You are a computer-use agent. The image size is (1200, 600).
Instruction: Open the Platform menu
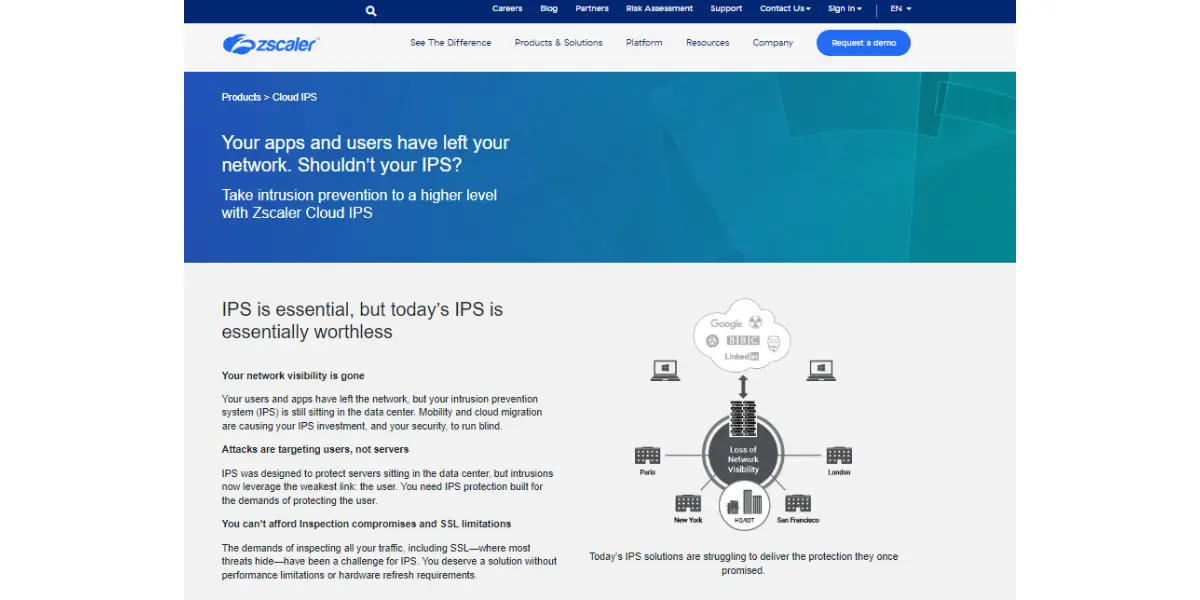point(644,43)
